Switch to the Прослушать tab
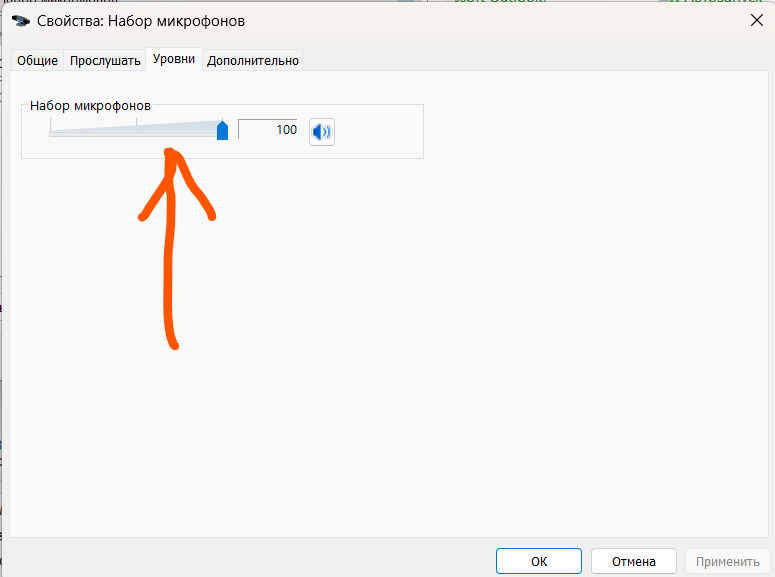The height and width of the screenshot is (577, 775). click(105, 61)
